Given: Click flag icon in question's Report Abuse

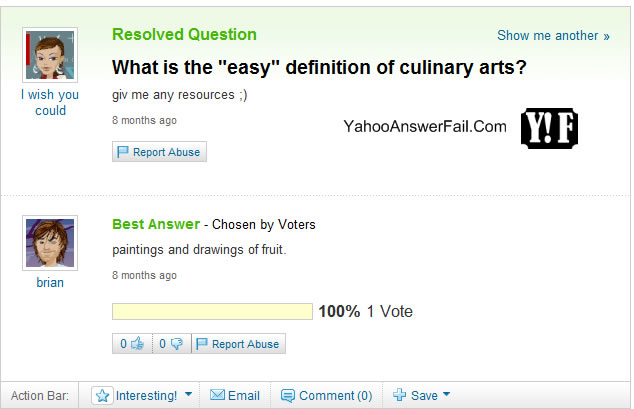Looking at the screenshot, I should coord(124,152).
